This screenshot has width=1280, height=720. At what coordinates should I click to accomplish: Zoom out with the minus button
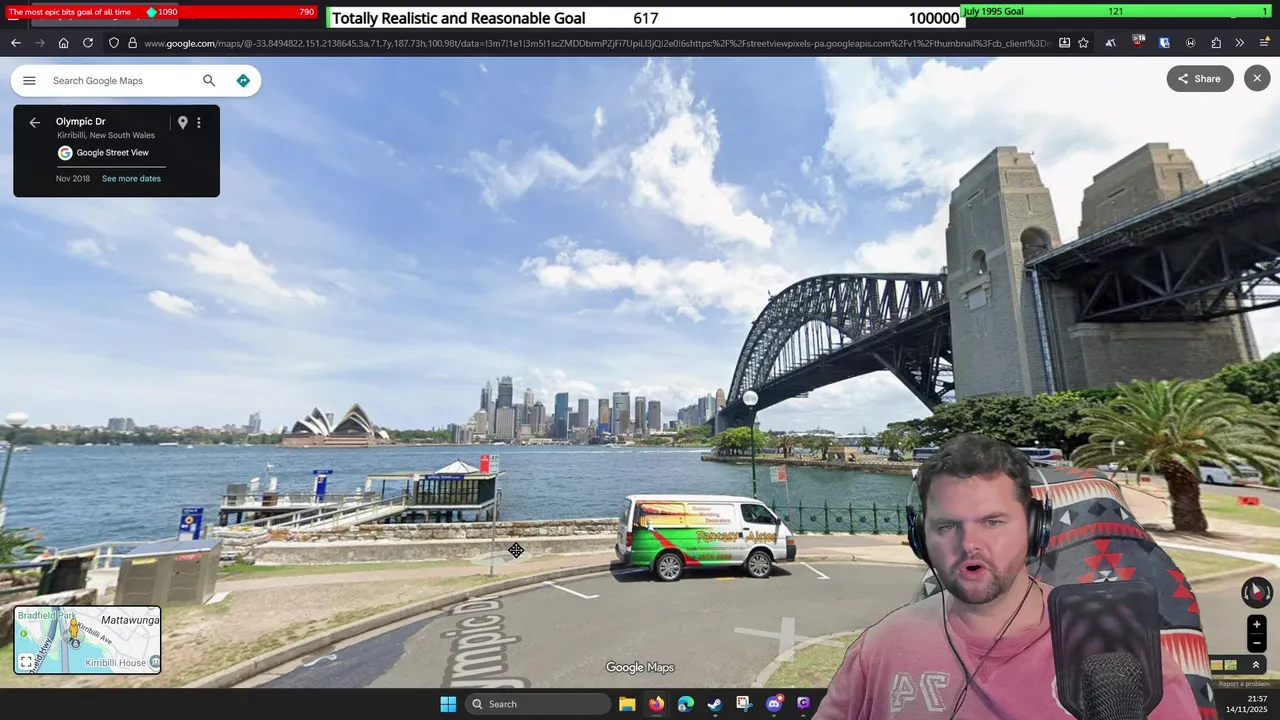(1257, 643)
